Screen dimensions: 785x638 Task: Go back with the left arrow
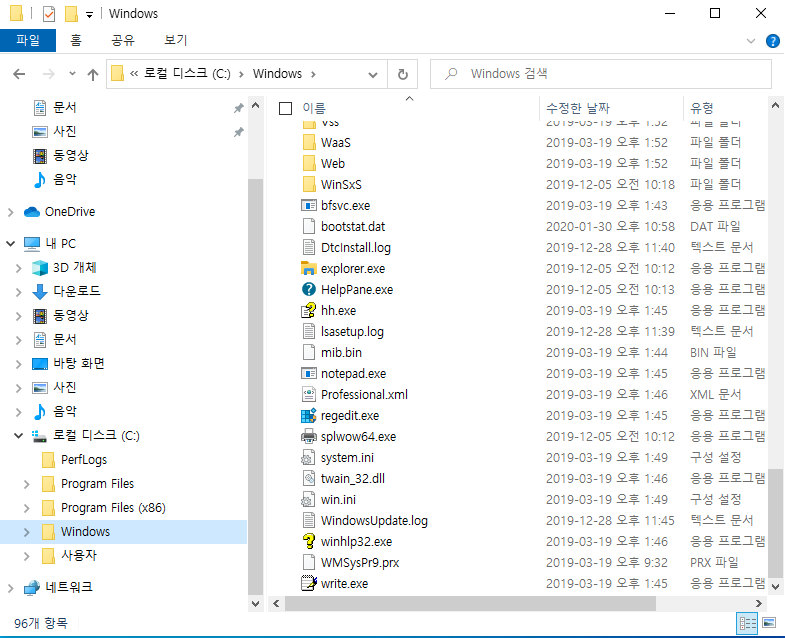(x=19, y=75)
